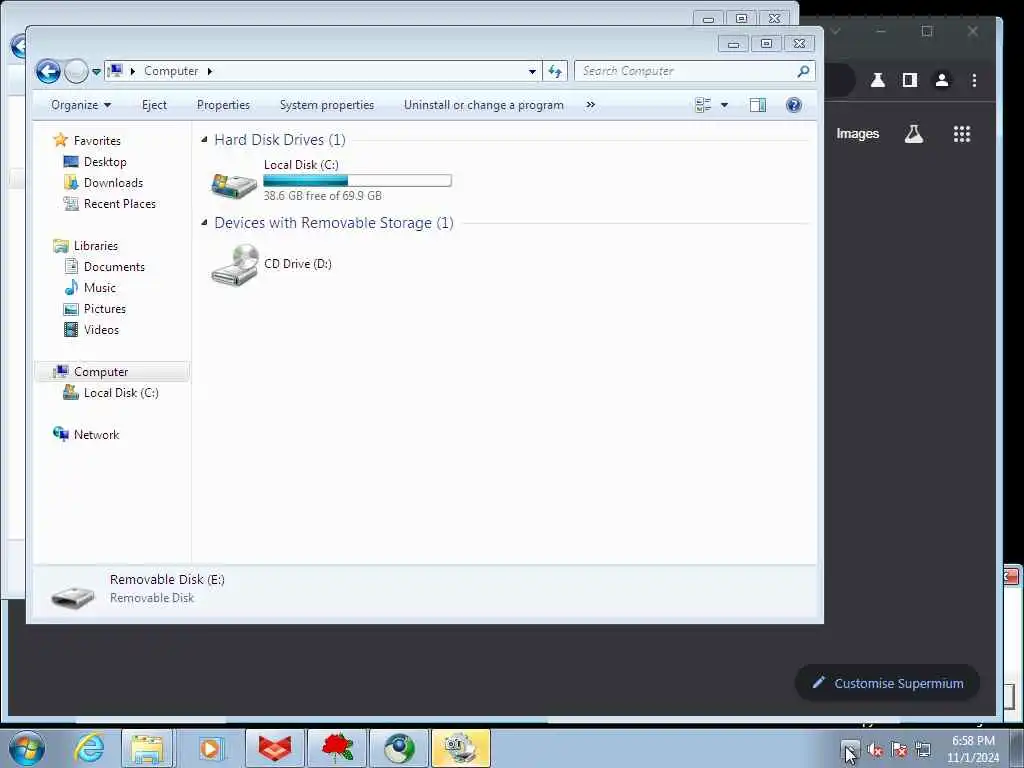Open the Videos library
The height and width of the screenshot is (768, 1024).
(101, 330)
